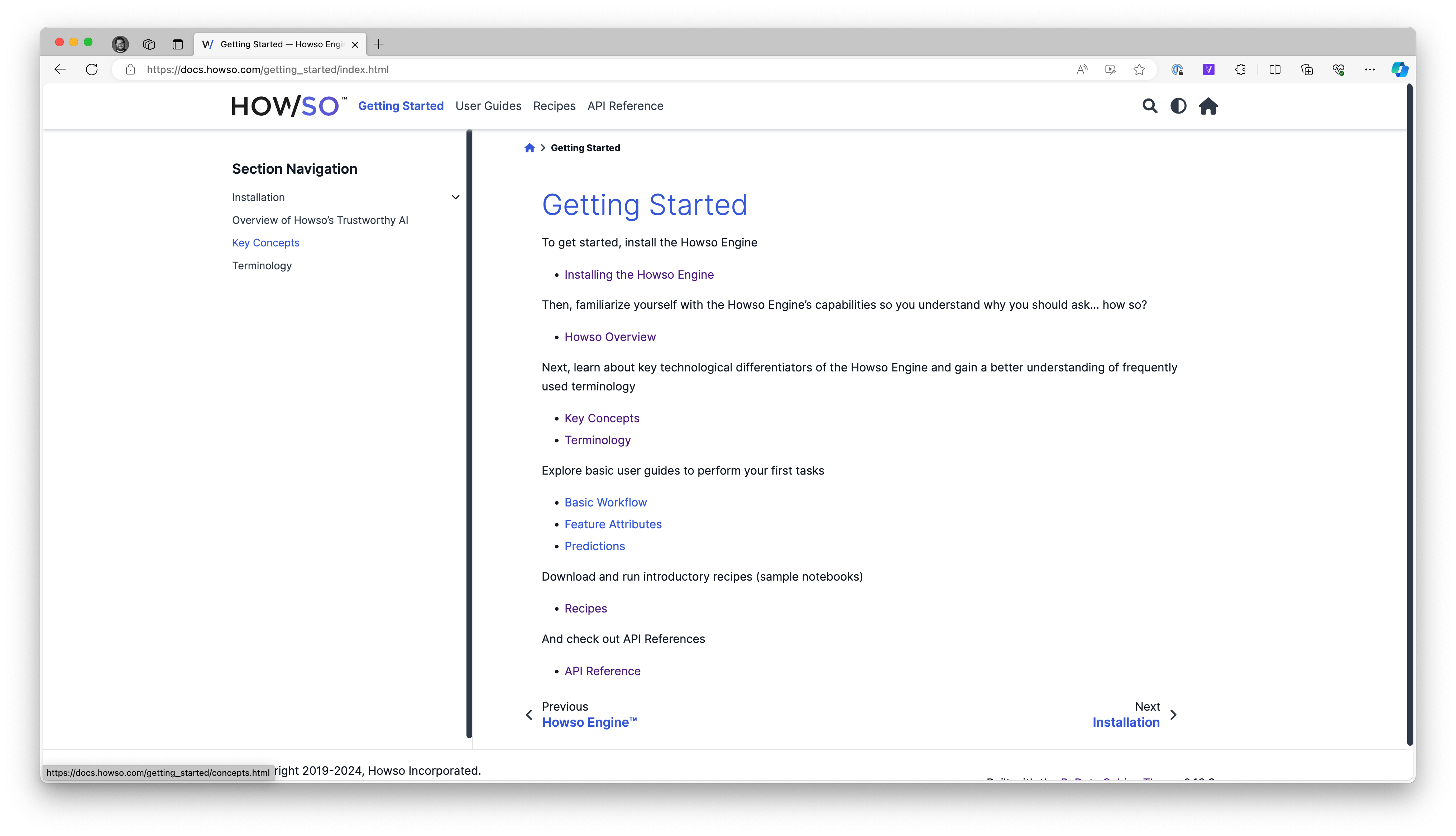Open browser Settings and more menu
The height and width of the screenshot is (836, 1456).
point(1370,69)
